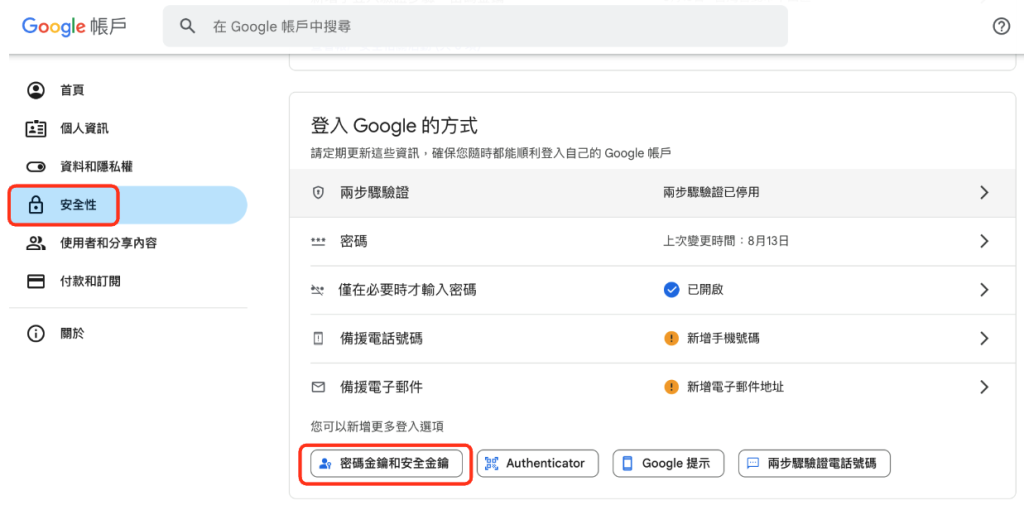Click the 在 Google 帳戶中搜尋 search field
The height and width of the screenshot is (510, 1024).
pyautogui.click(x=475, y=26)
